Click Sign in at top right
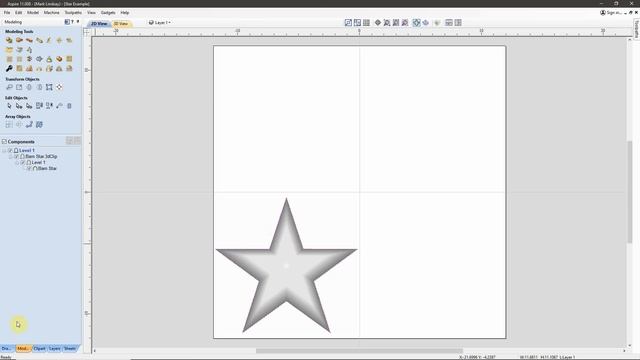Screen dimensions: 640x360 click(x=610, y=13)
